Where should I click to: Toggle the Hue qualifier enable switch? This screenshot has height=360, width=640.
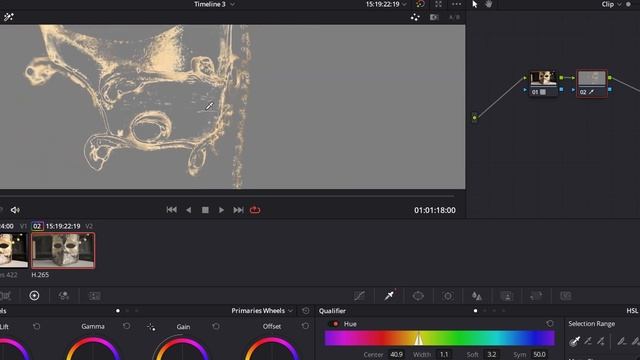(x=334, y=324)
